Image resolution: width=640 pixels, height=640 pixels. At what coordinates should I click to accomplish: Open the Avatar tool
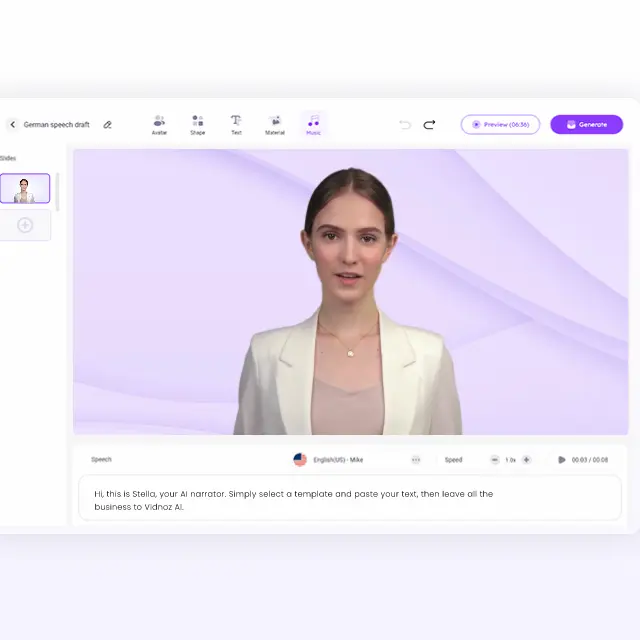point(159,124)
